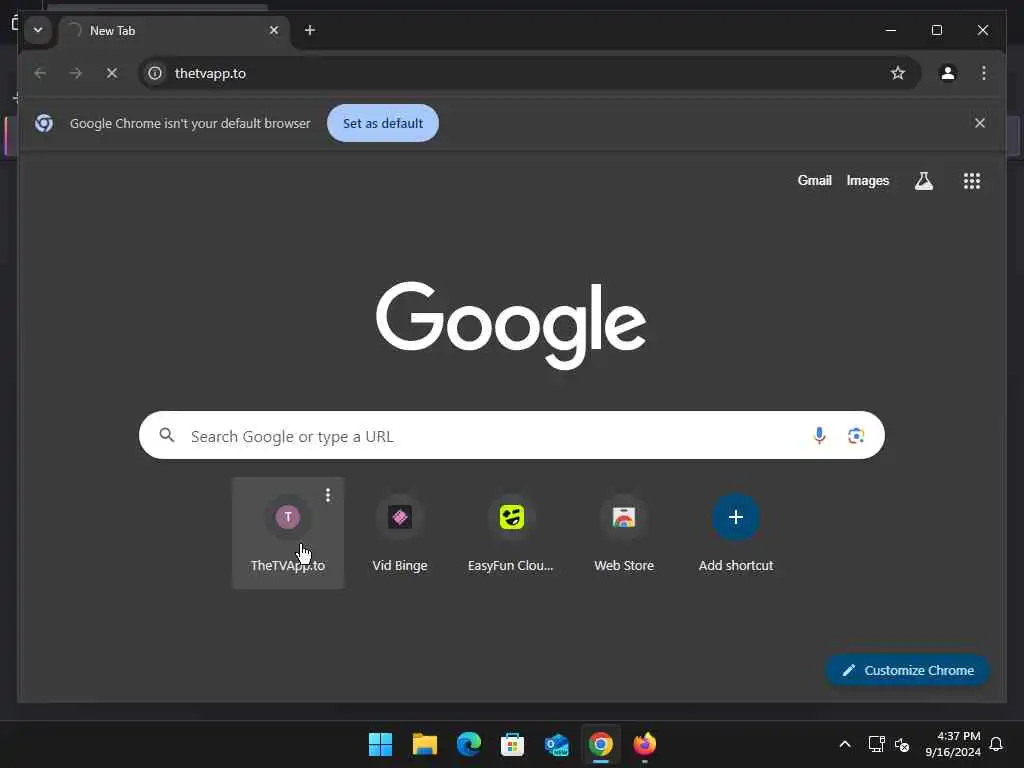Open the tab search dropdown arrow
This screenshot has height=768, width=1024.
tap(38, 30)
